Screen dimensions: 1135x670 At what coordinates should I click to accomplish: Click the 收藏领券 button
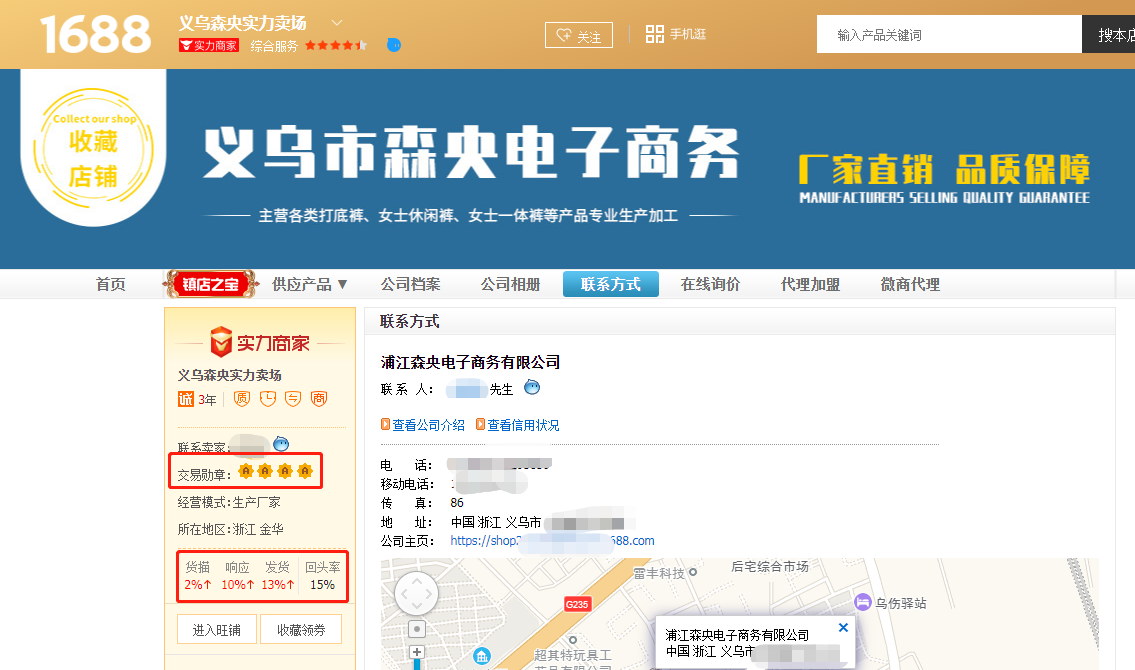[x=301, y=629]
